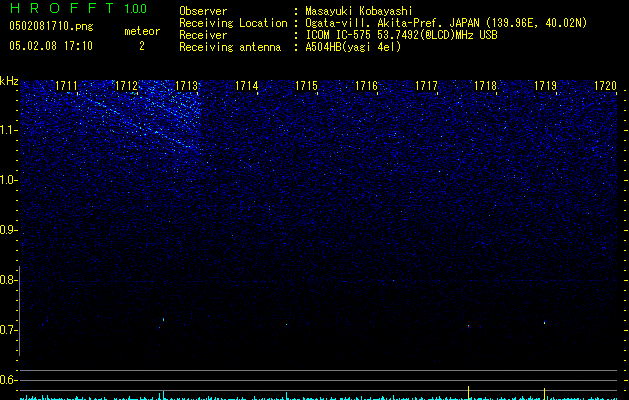Screen dimensions: 629x400
Task: Select the file name 0502081710.png
Action: [51, 26]
